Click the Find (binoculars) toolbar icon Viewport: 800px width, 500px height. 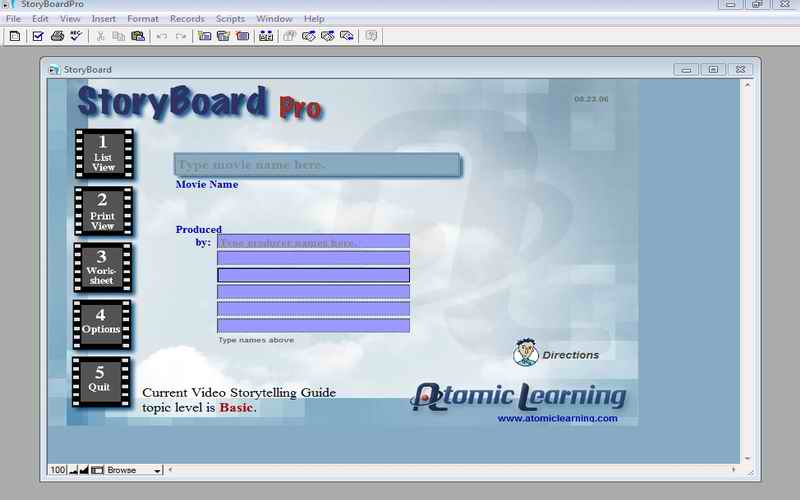point(266,37)
